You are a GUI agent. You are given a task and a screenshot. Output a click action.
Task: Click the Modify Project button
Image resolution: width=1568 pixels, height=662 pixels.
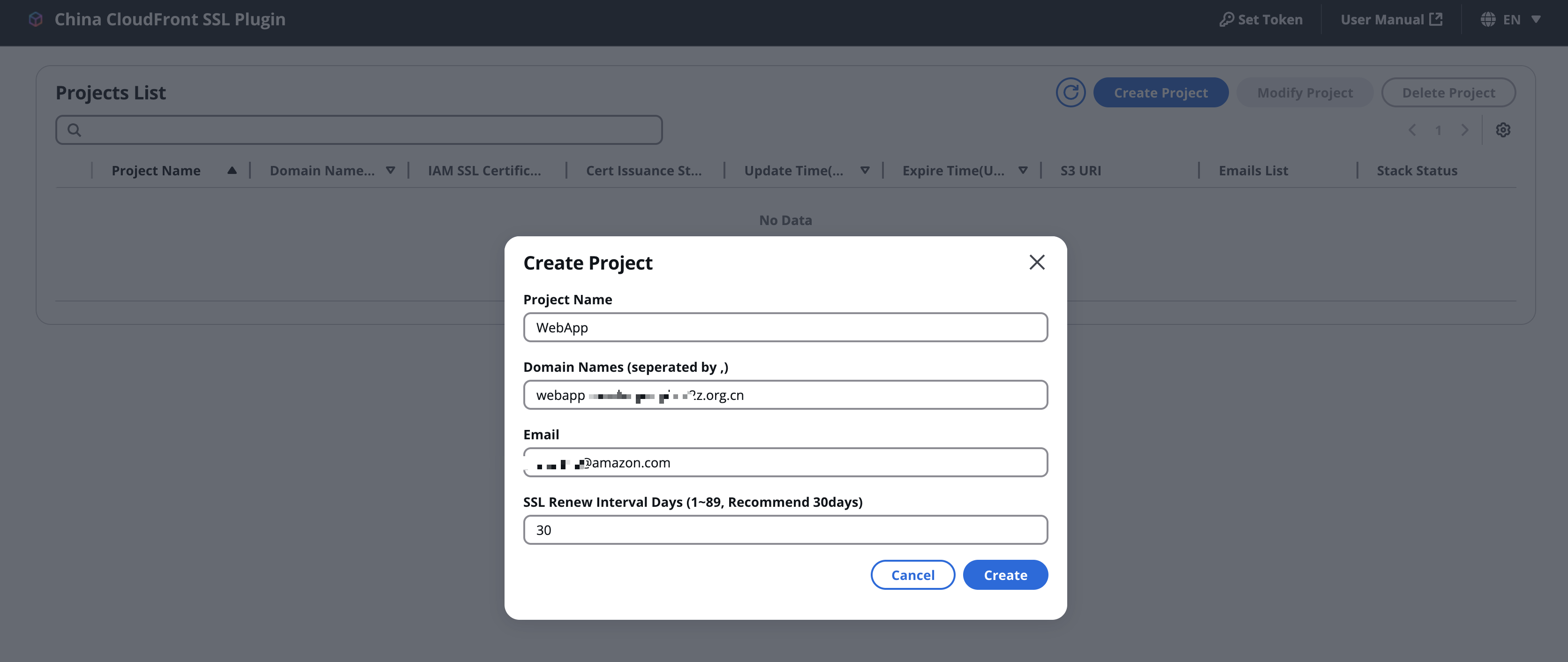[x=1305, y=92]
